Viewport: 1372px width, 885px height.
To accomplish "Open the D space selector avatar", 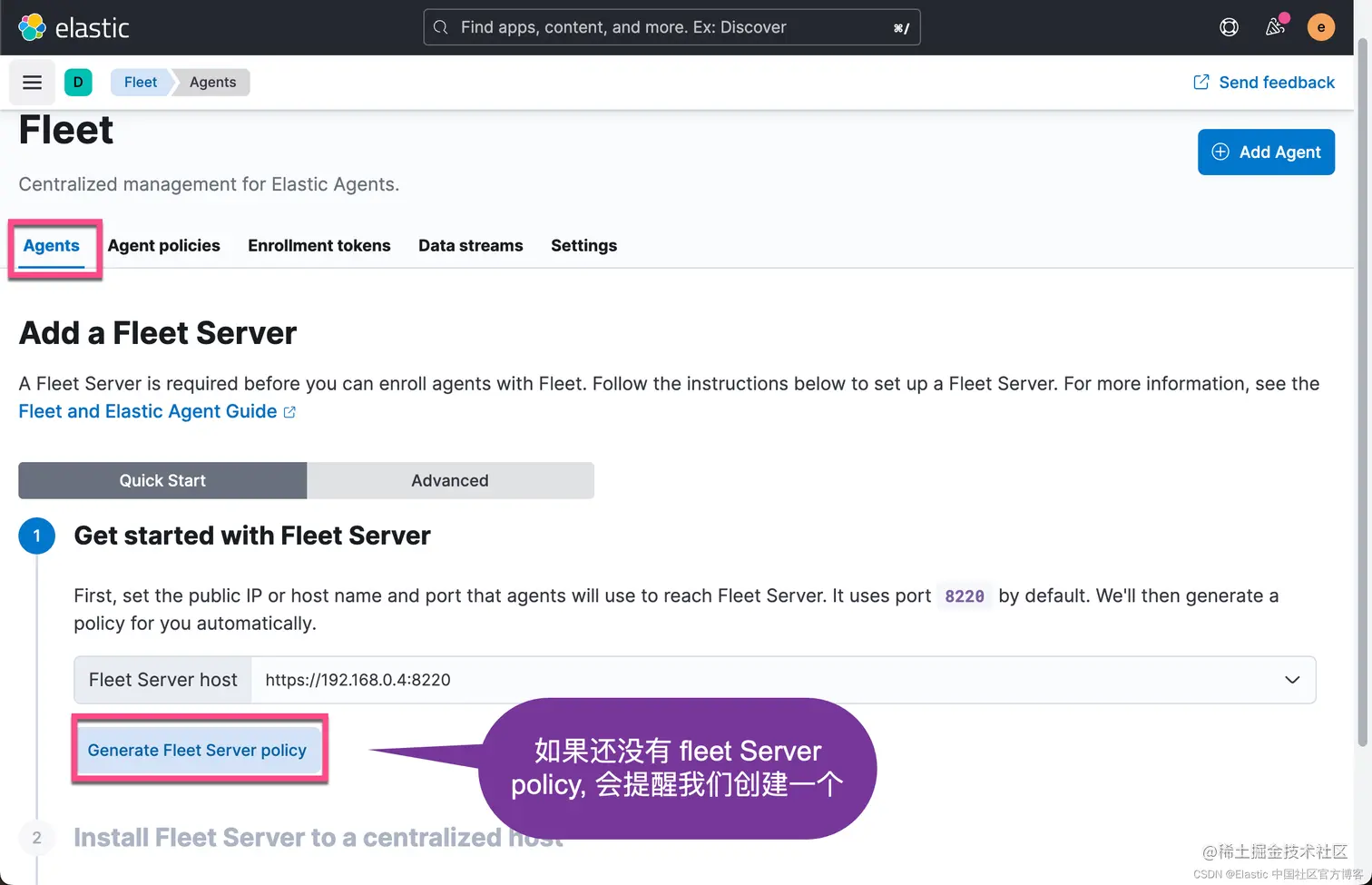I will click(78, 83).
